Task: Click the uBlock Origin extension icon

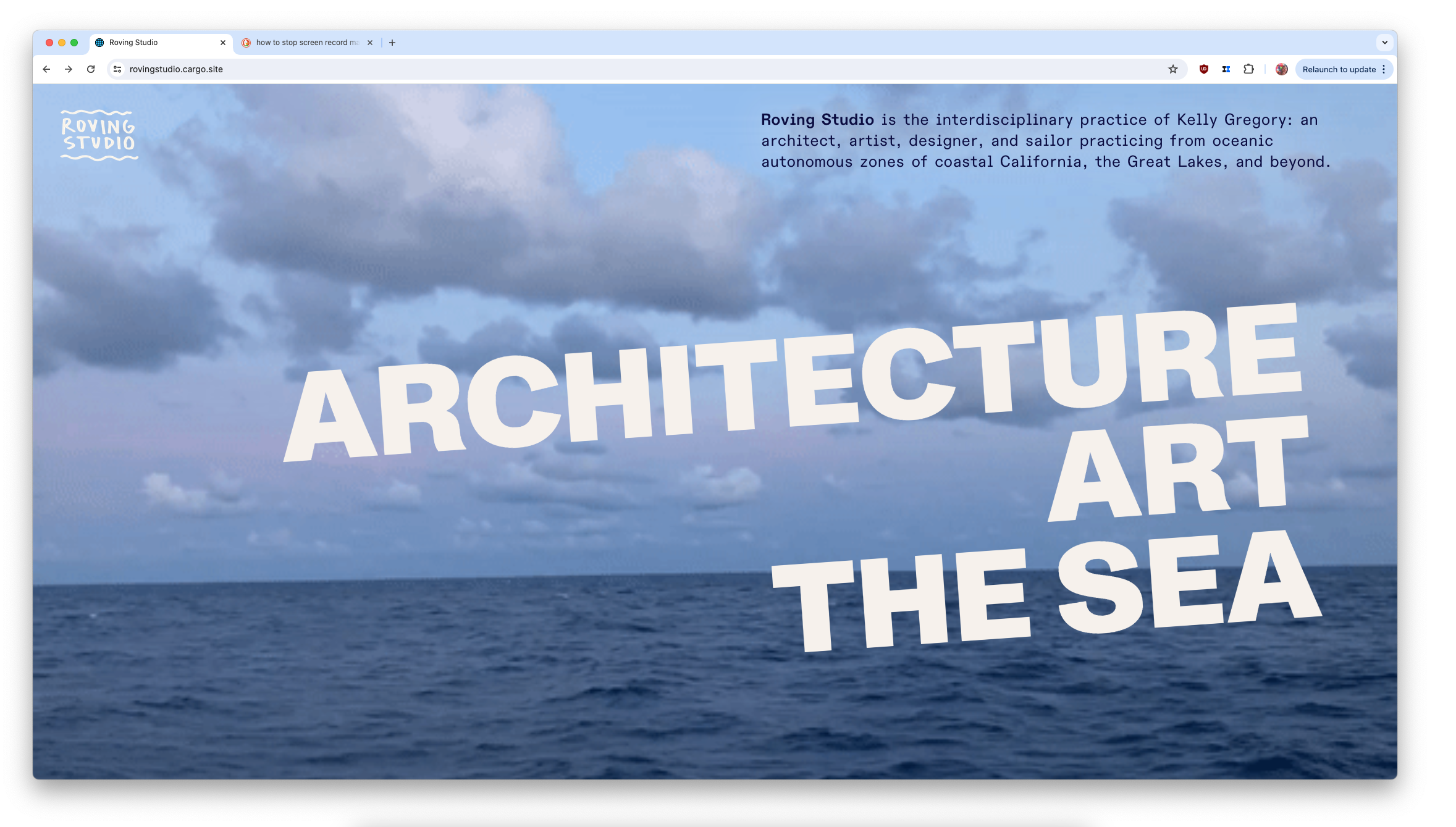Action: (x=1203, y=69)
